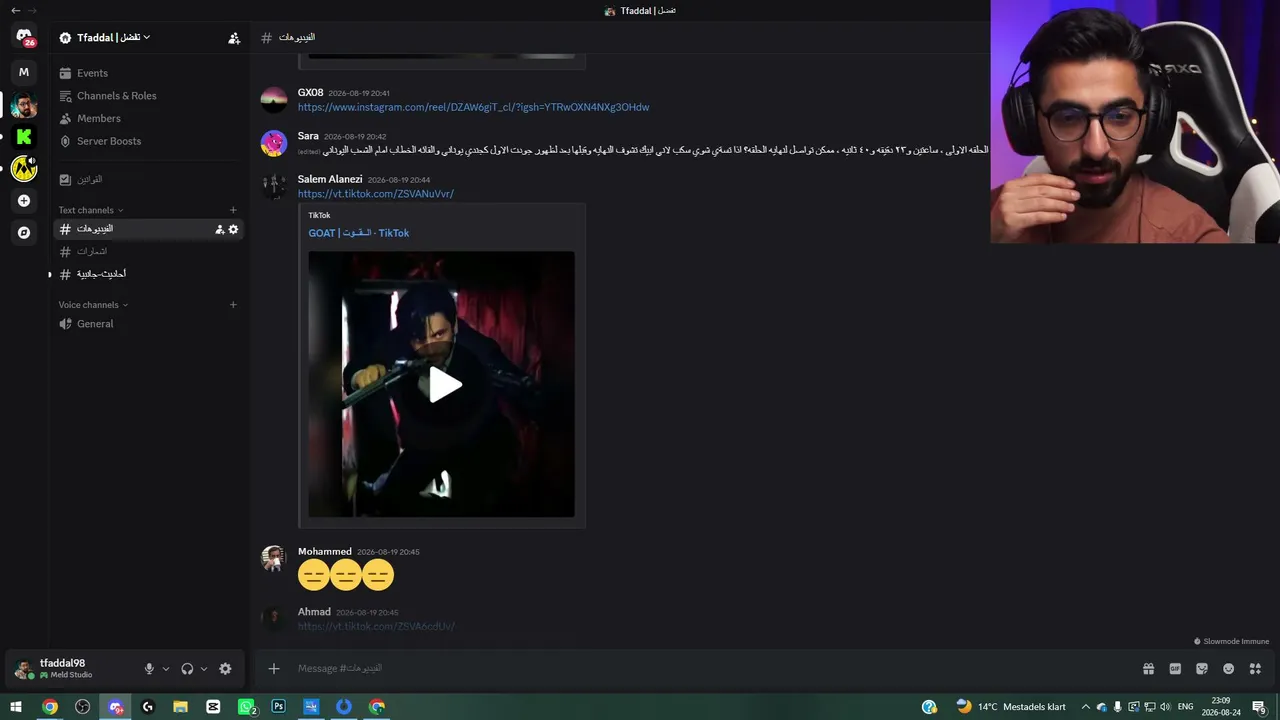Viewport: 1280px width, 720px height.
Task: Open the Discover servers compass icon
Action: point(24,232)
